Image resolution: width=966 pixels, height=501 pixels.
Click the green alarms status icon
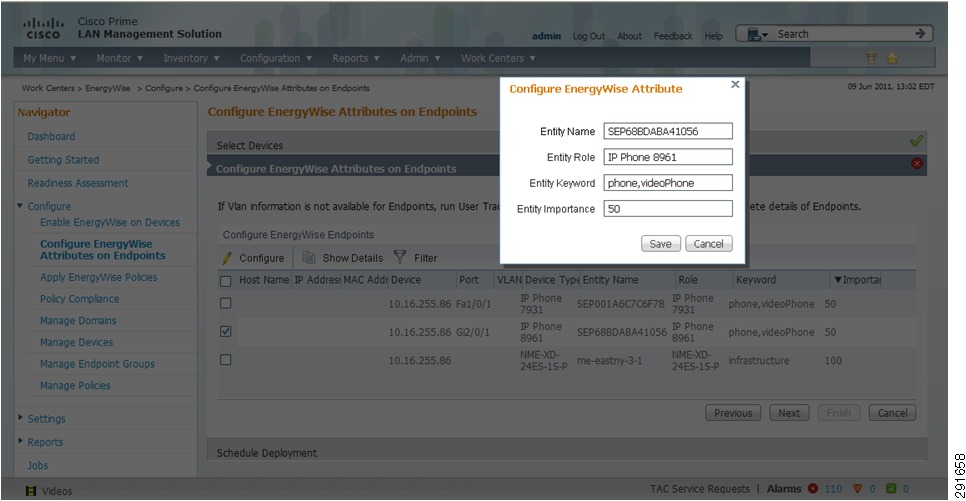[891, 489]
